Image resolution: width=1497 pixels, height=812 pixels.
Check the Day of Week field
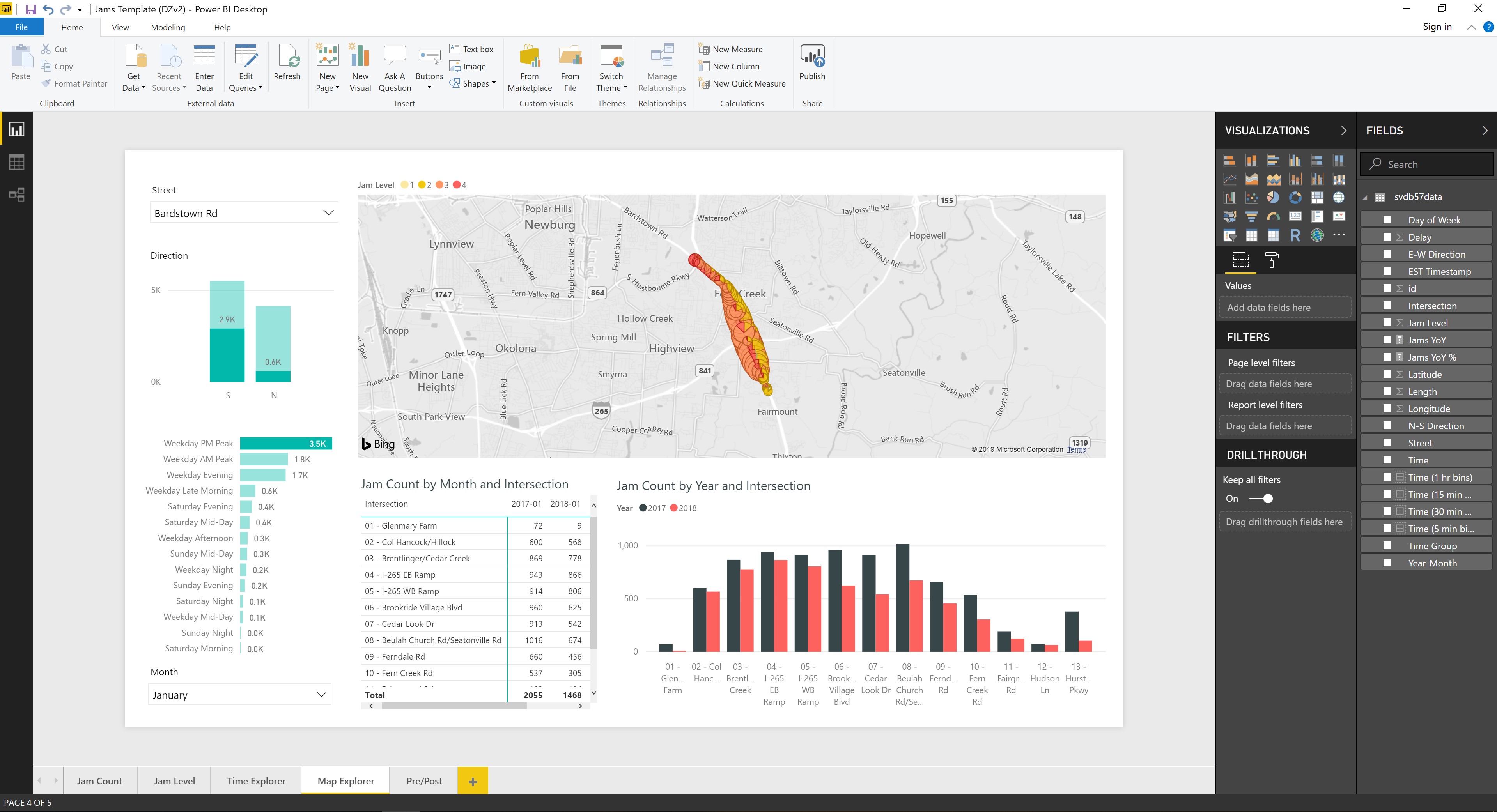1388,219
